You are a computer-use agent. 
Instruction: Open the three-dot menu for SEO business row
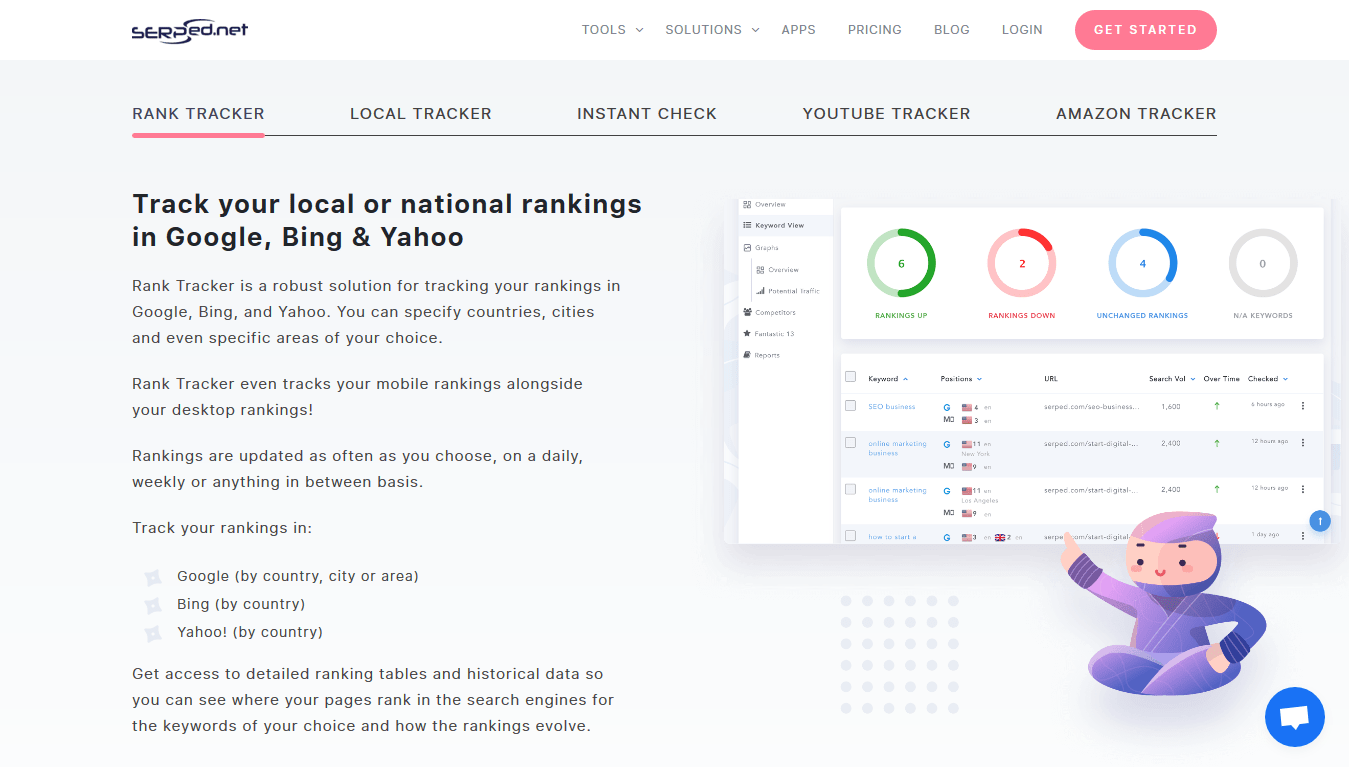pos(1302,406)
